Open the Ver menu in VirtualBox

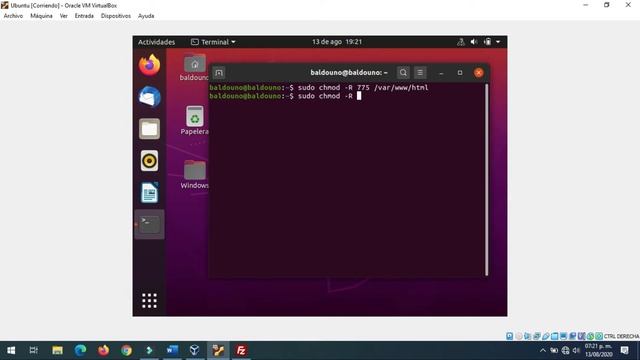64,16
